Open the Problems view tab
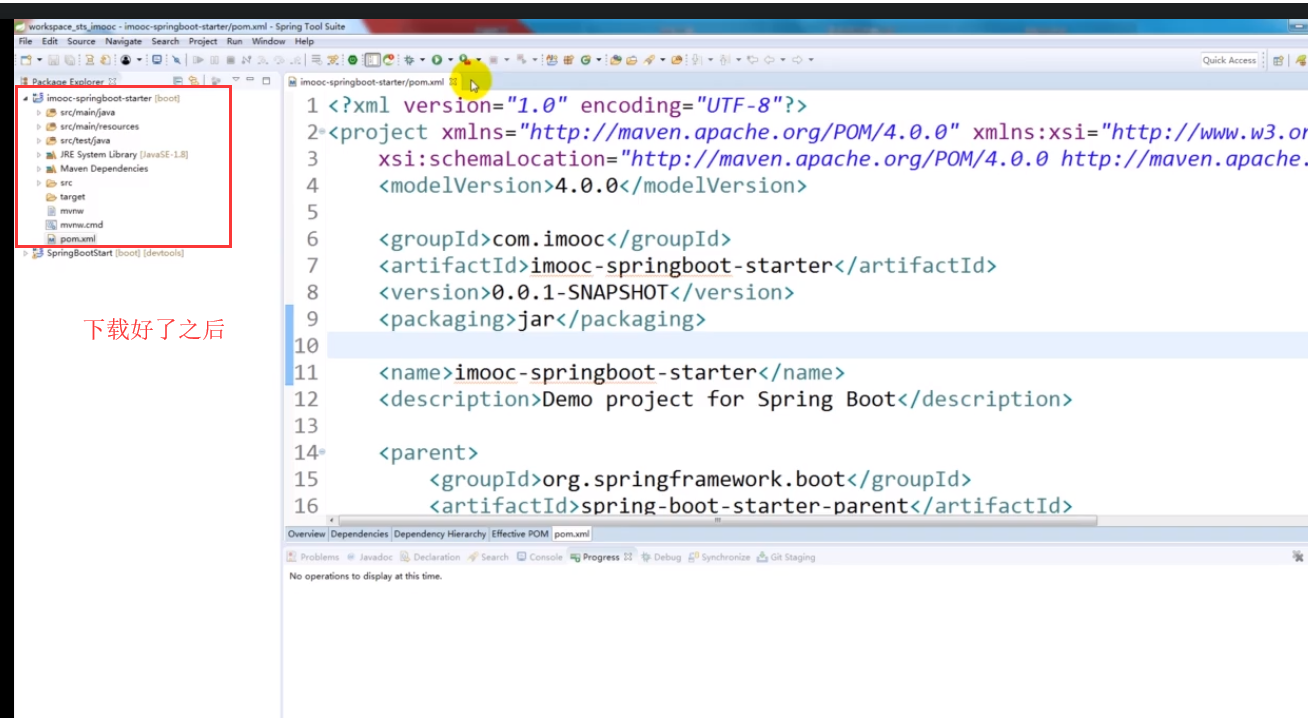The image size is (1308, 718). click(x=313, y=557)
